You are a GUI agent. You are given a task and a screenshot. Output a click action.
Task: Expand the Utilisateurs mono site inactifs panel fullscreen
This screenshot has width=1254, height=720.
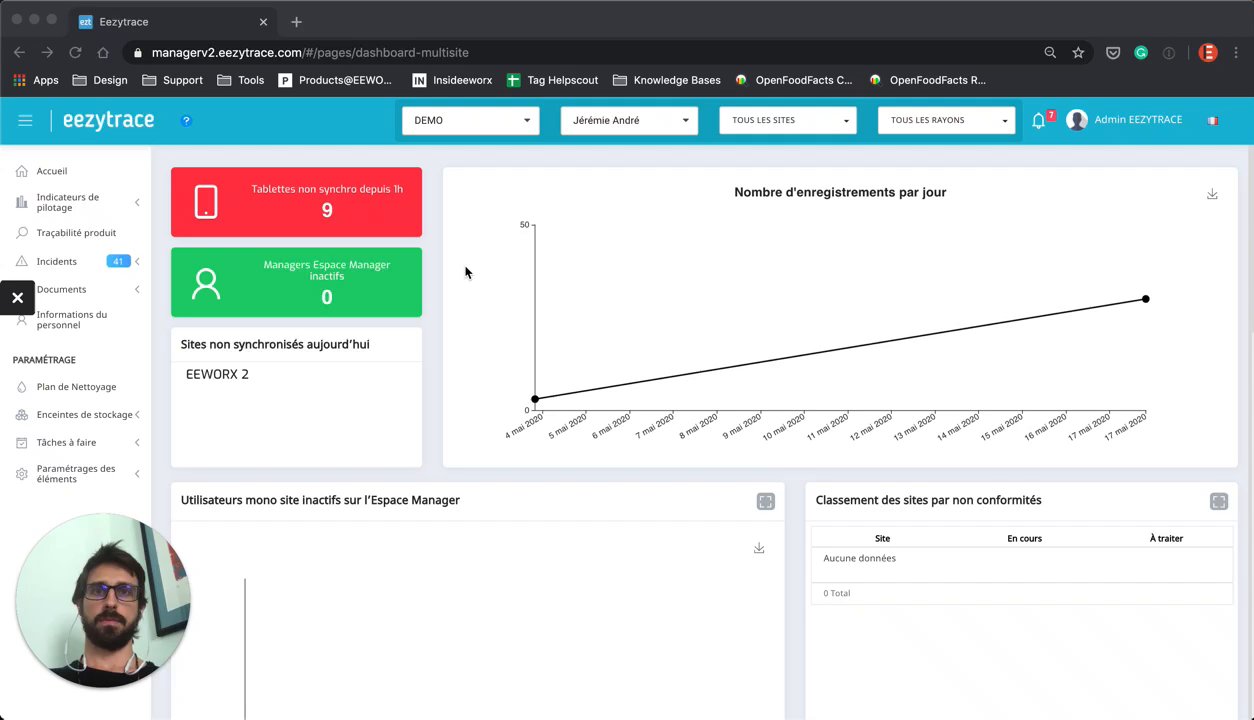click(765, 501)
